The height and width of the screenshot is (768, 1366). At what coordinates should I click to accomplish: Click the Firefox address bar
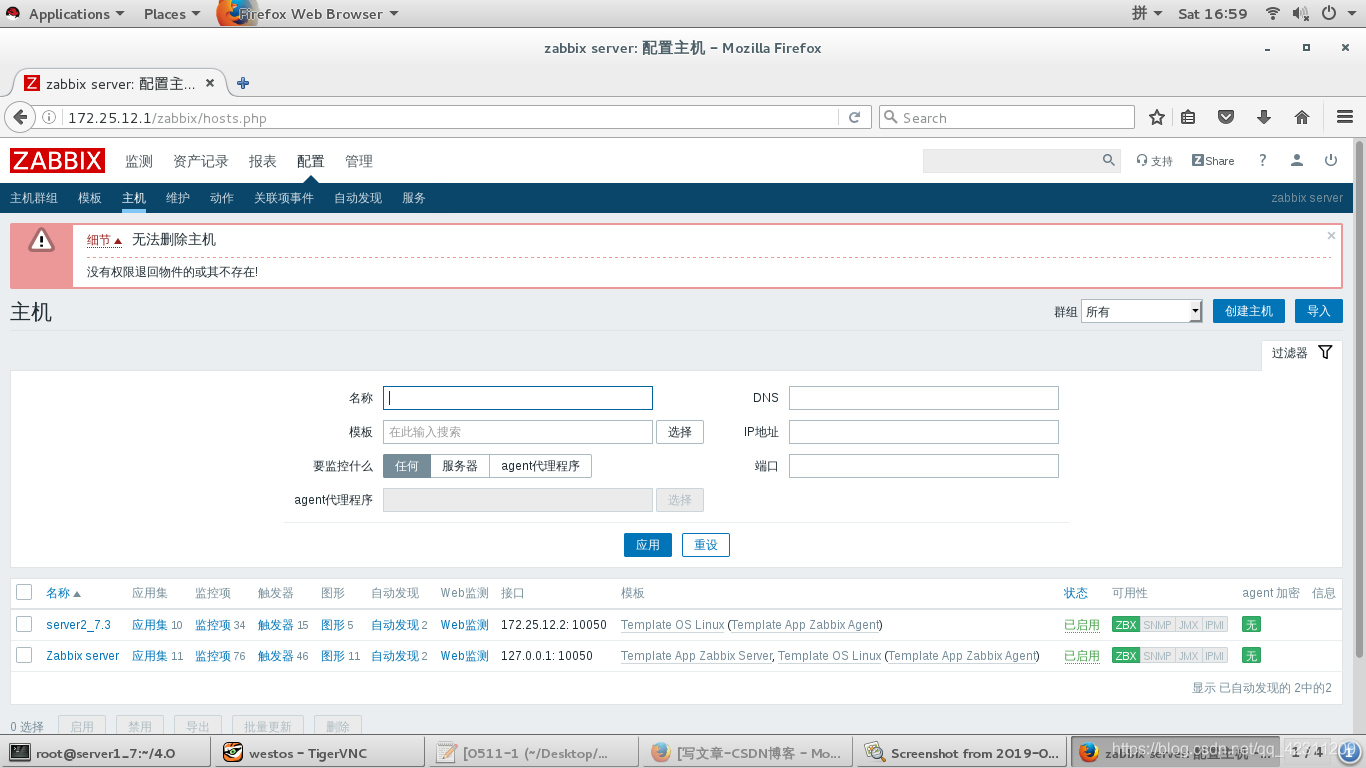point(450,117)
